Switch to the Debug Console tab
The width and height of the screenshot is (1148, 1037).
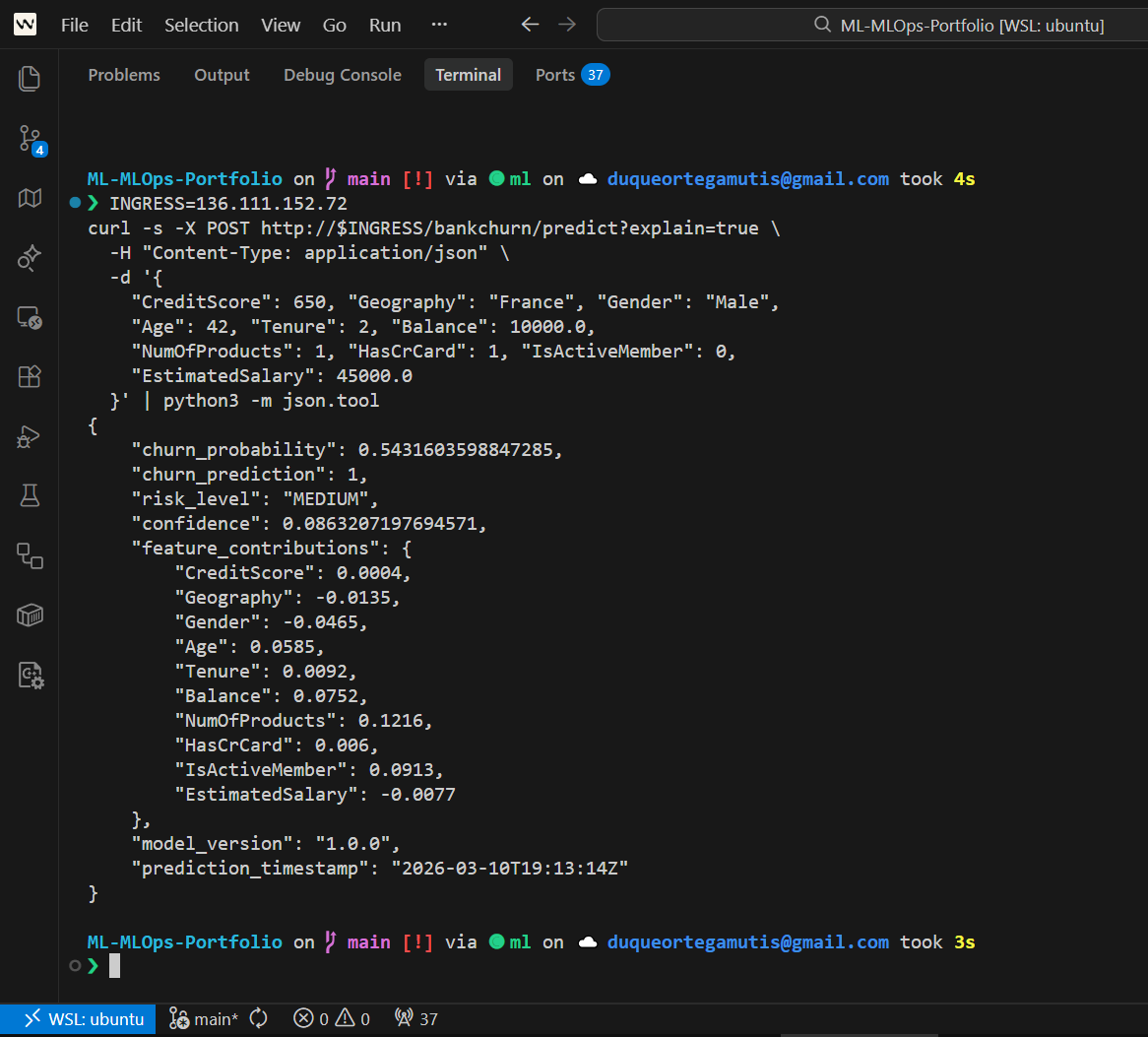[343, 75]
